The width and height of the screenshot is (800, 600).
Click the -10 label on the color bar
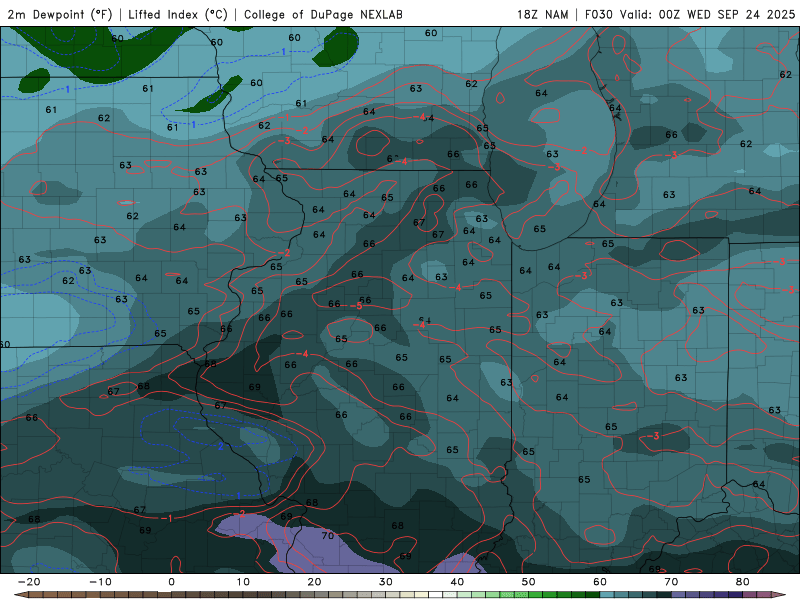(x=100, y=582)
